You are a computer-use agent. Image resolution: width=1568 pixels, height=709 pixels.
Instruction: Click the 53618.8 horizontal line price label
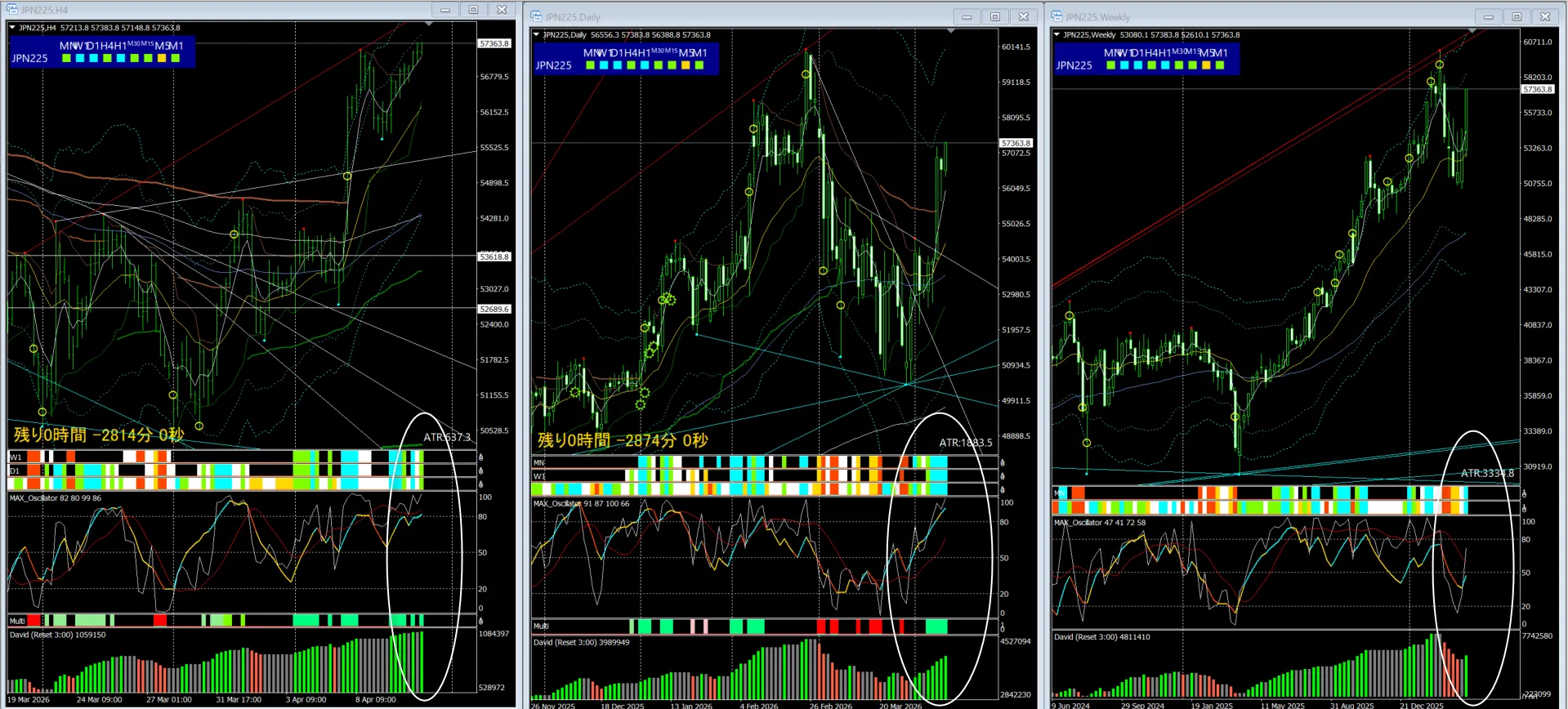(x=494, y=256)
